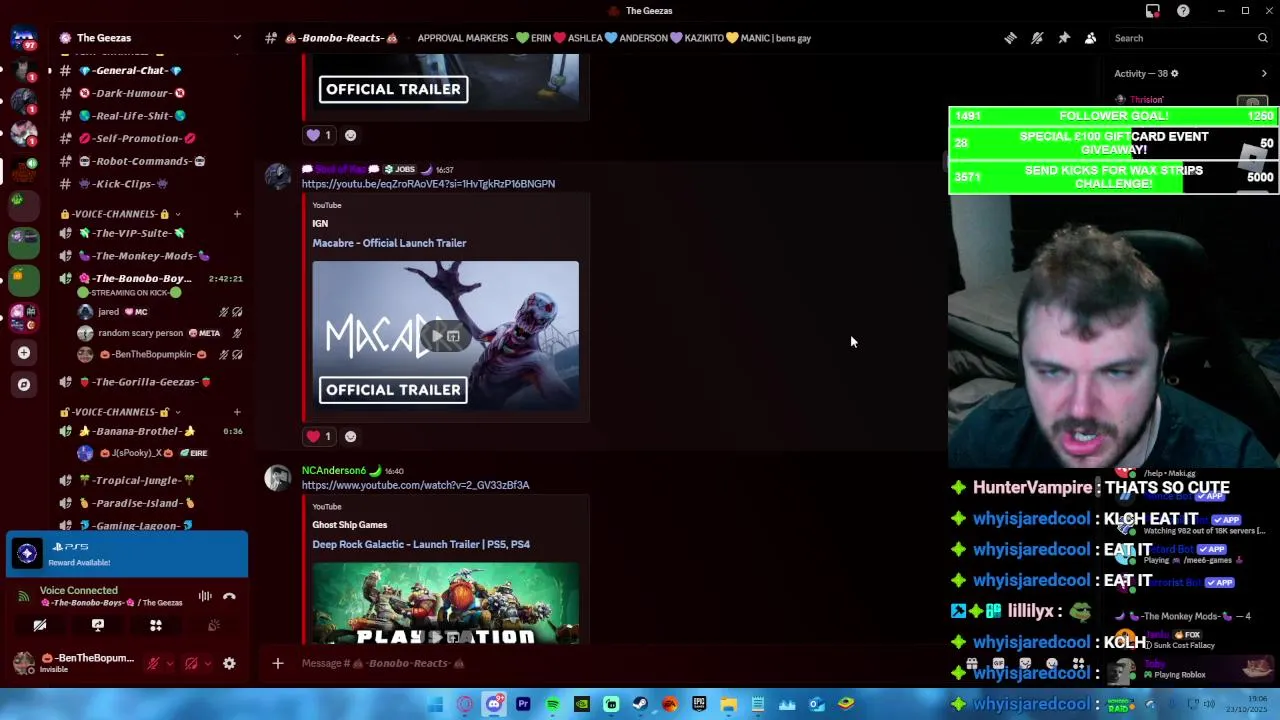
Task: Open voice noise suppression settings
Action: (205, 596)
